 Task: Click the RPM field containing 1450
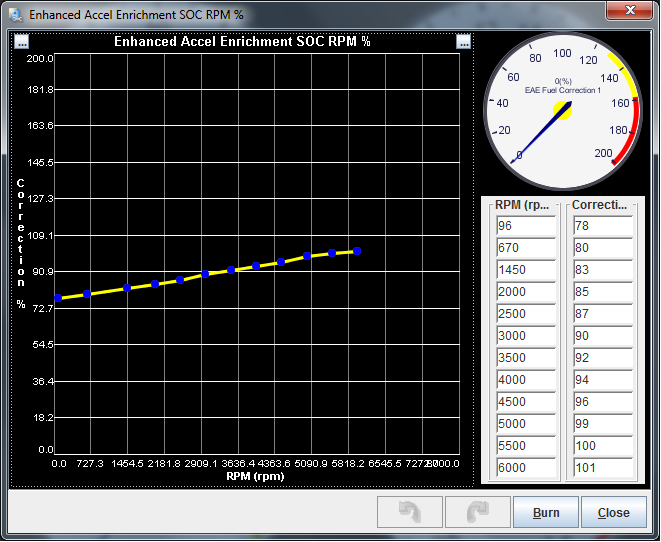click(525, 270)
